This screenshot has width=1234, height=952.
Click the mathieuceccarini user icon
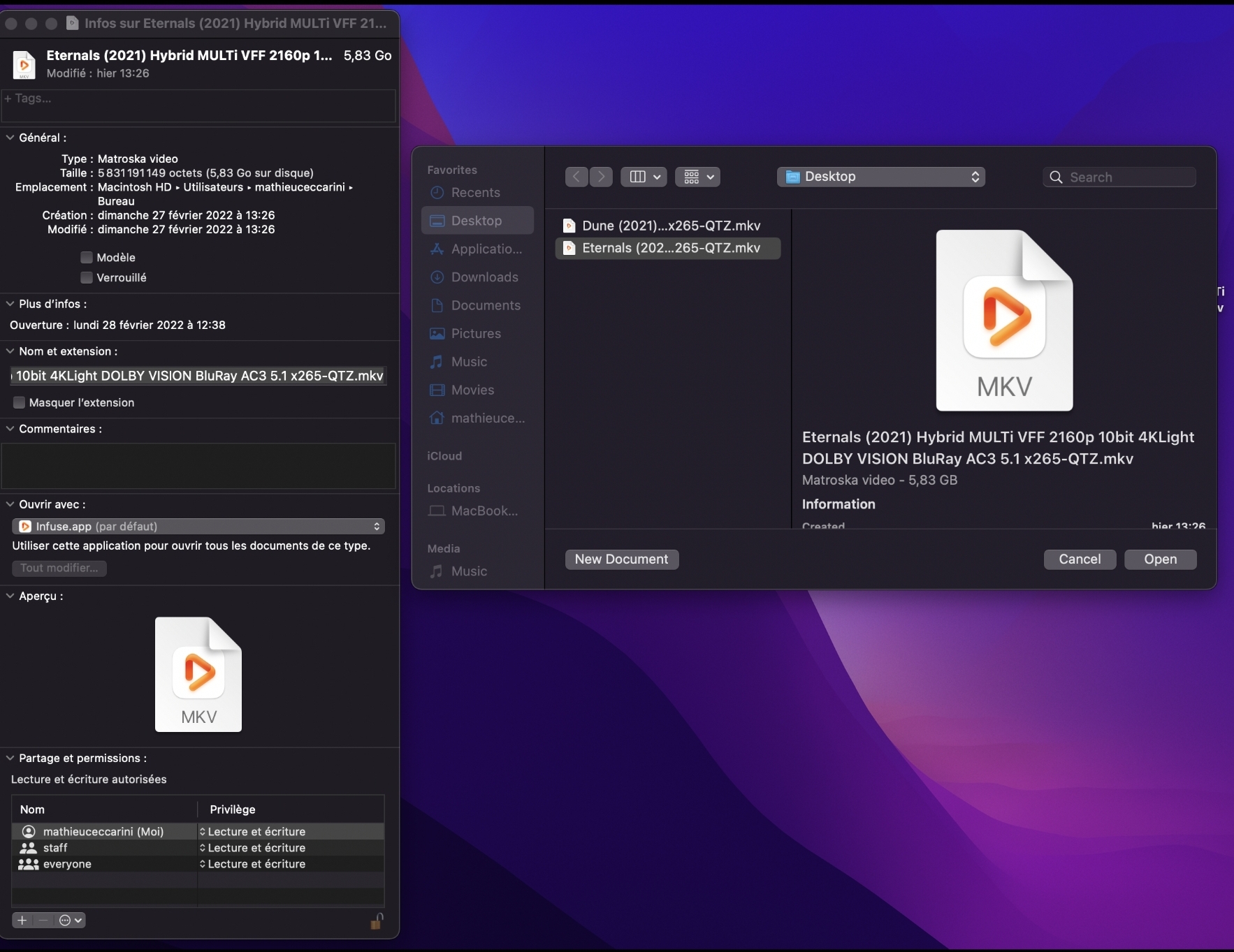click(x=29, y=832)
